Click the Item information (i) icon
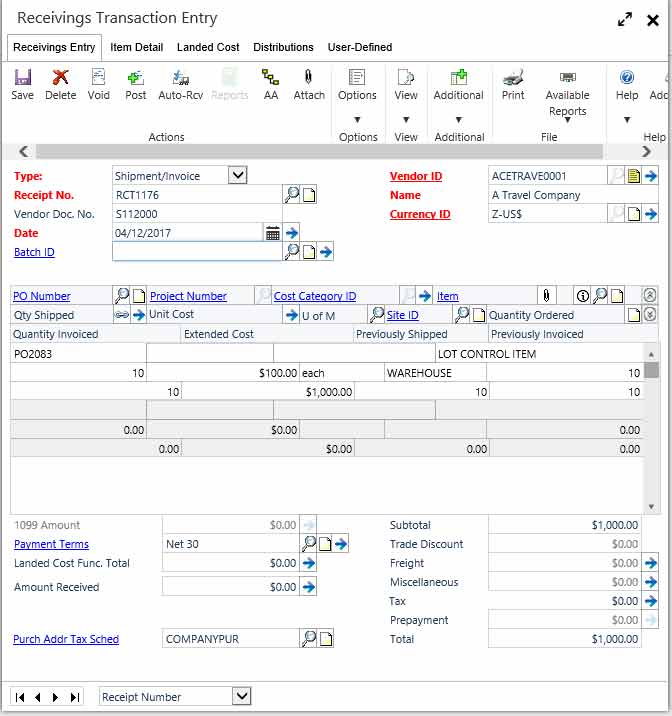 pyautogui.click(x=582, y=296)
